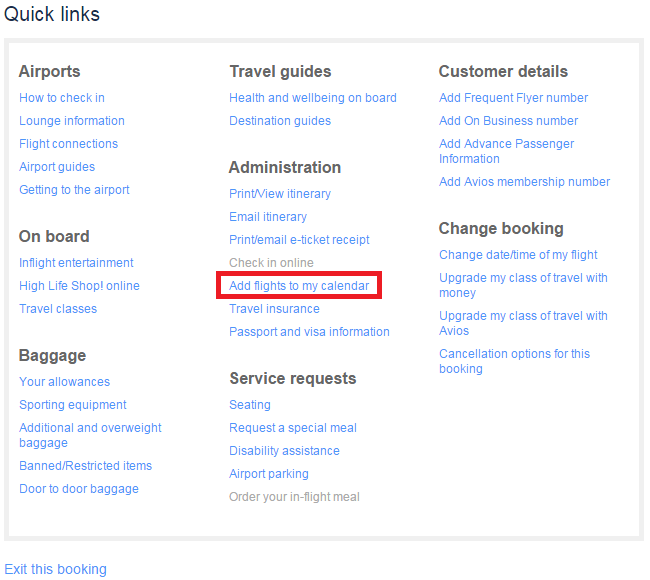Viewport: 650px width, 580px height.
Task: Click greyed Order your in-flight meal
Action: (294, 497)
